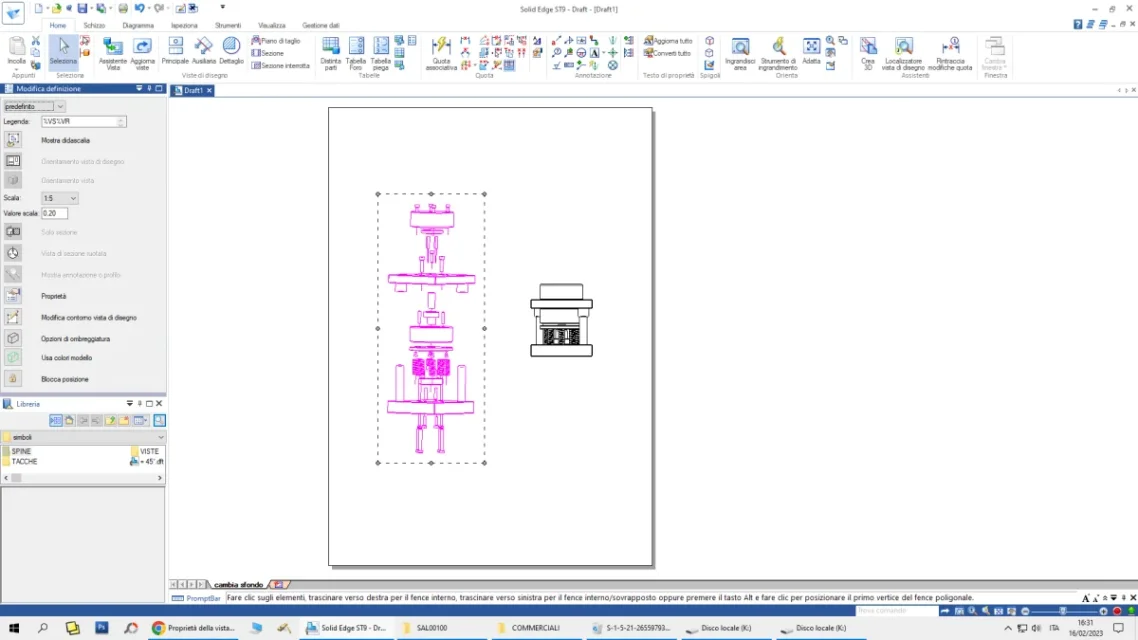The height and width of the screenshot is (640, 1138).
Task: Click Piano di taglio command
Action: (276, 41)
